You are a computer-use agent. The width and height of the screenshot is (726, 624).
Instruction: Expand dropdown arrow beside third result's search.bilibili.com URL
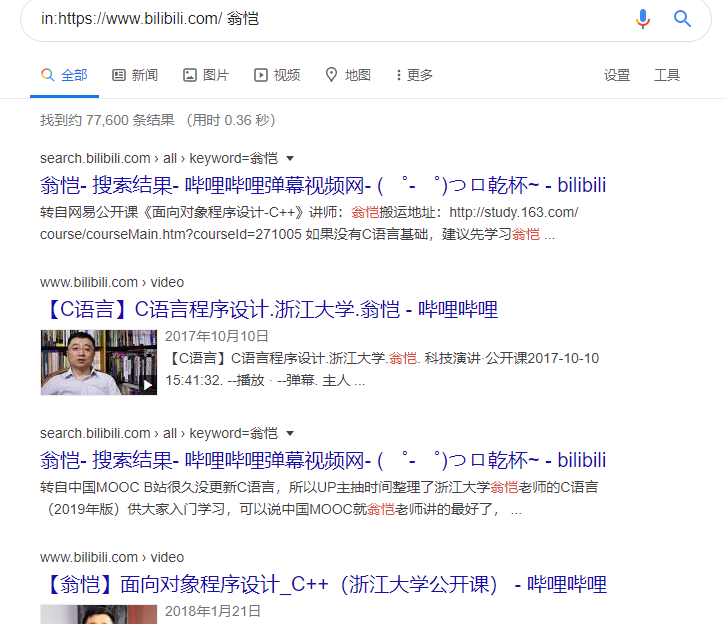[290, 434]
